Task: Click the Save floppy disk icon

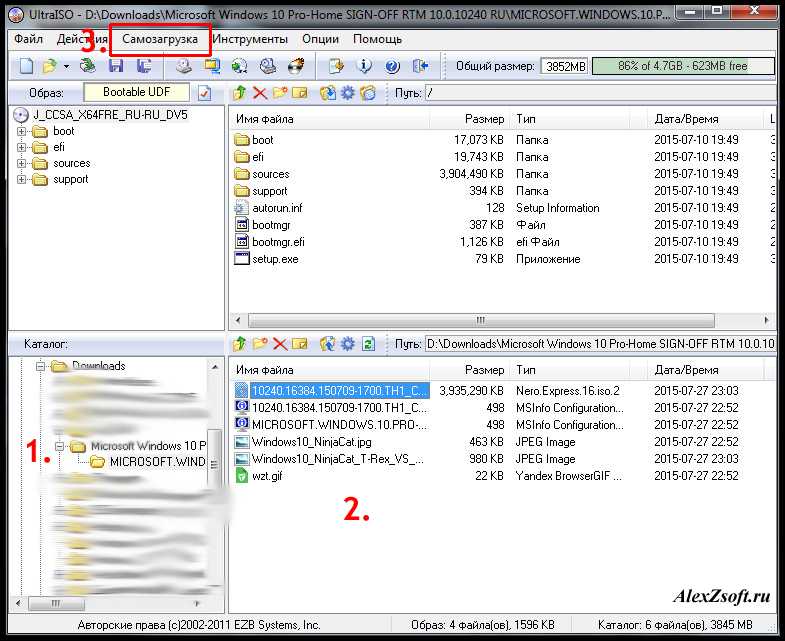Action: 116,66
